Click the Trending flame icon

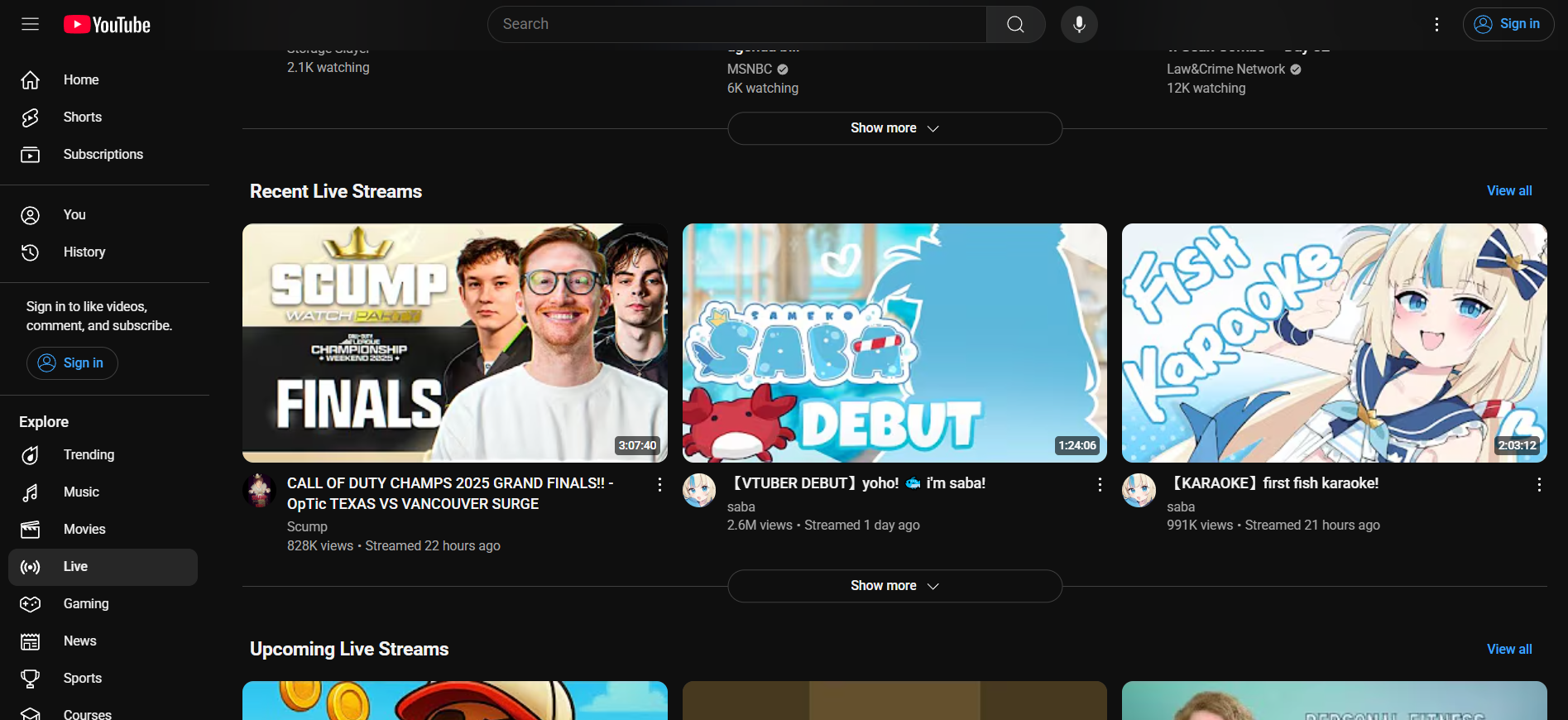(31, 455)
